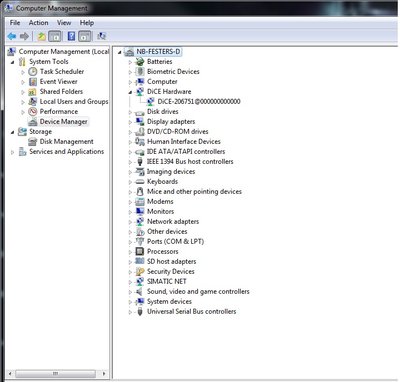This screenshot has height=382, width=400.
Task: Collapse the NB-FESTERS-D root node
Action: click(120, 52)
